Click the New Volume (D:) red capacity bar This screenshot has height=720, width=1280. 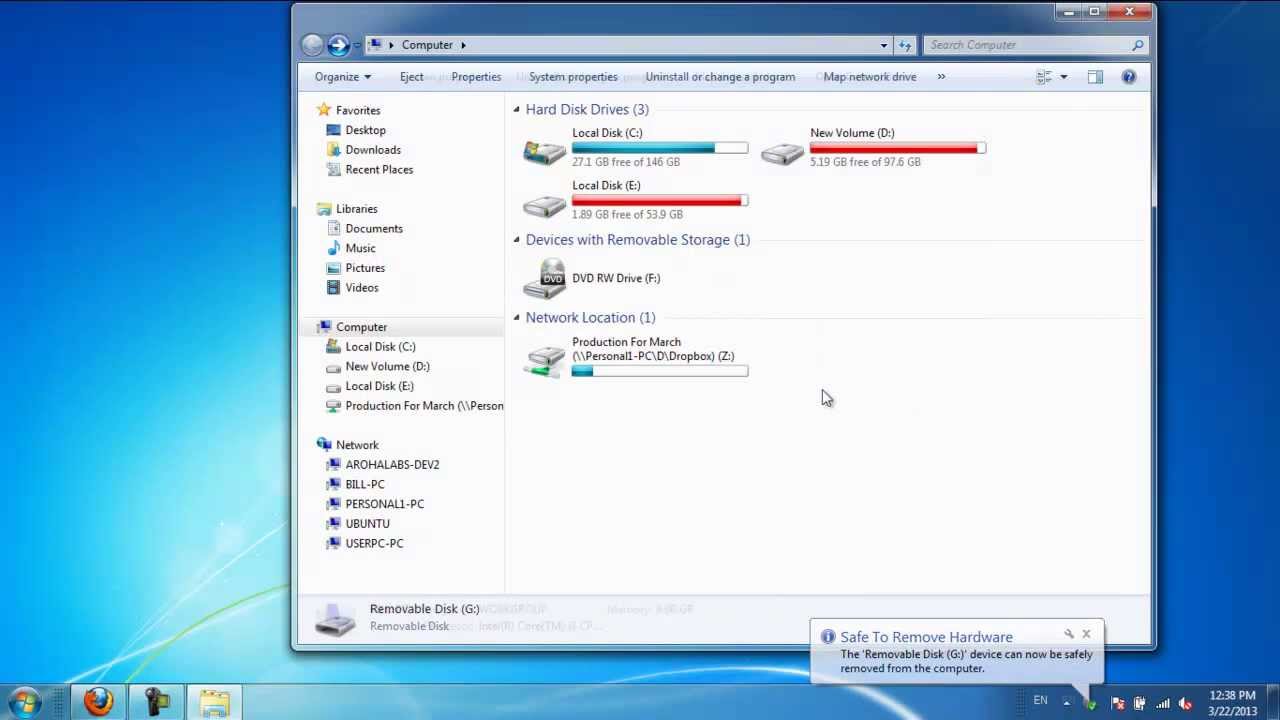point(898,148)
